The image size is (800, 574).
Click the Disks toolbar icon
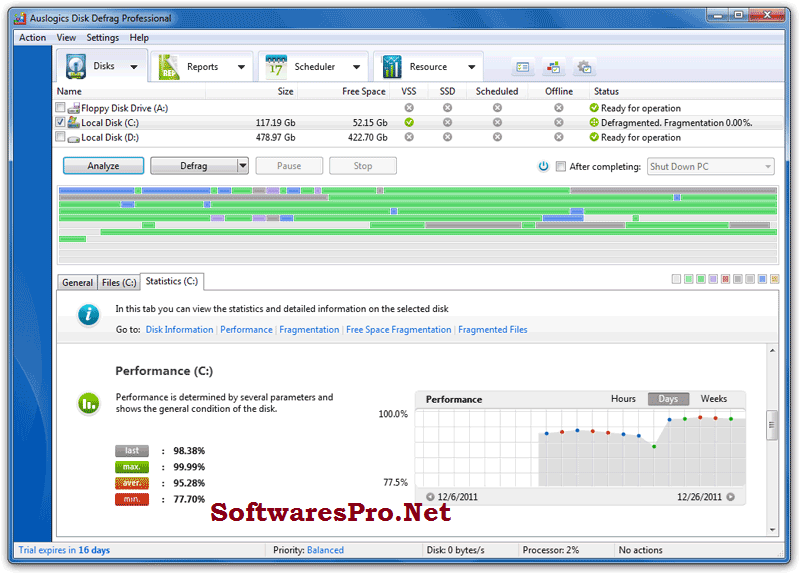pos(76,66)
